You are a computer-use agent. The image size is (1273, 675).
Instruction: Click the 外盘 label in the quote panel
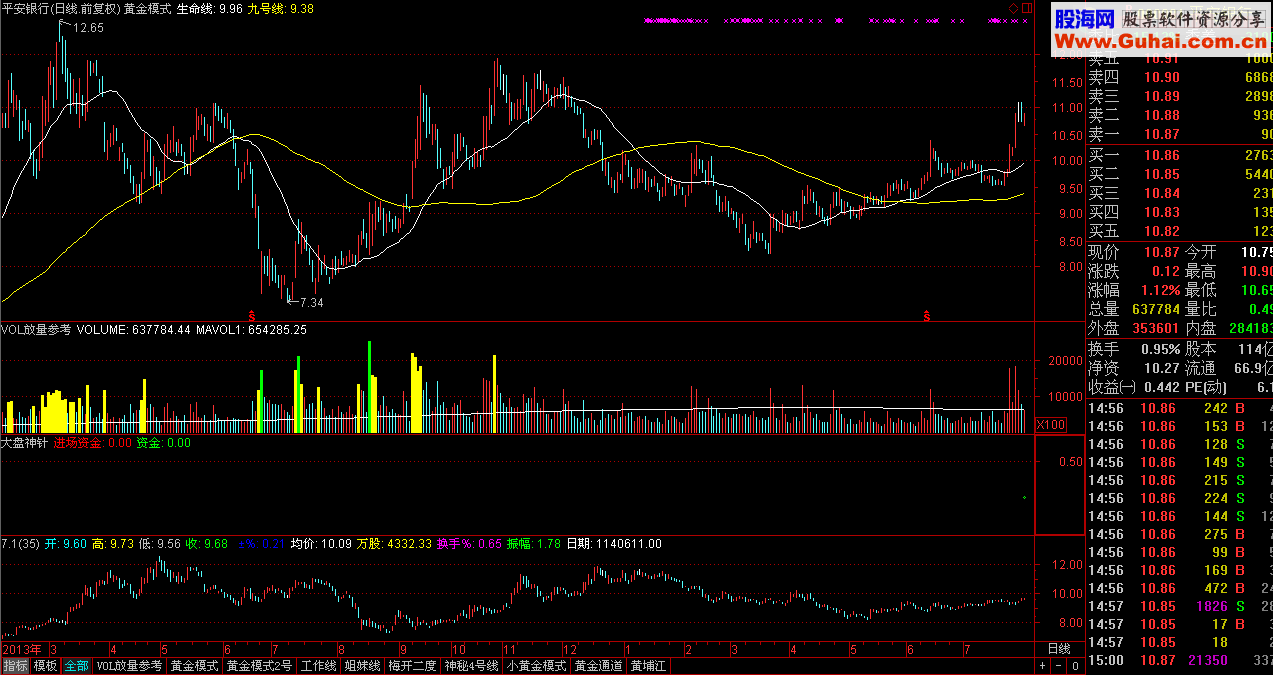coord(1104,328)
